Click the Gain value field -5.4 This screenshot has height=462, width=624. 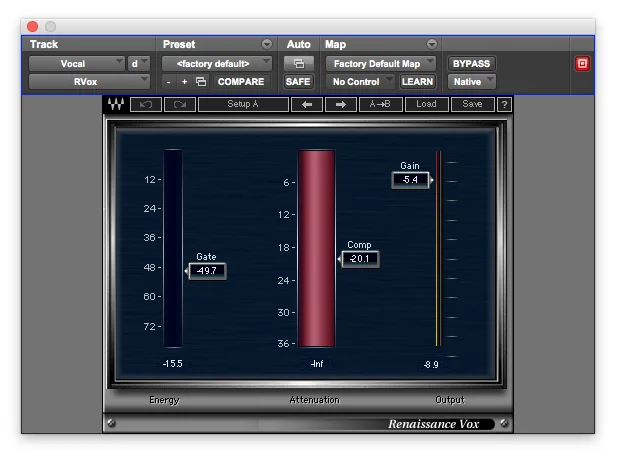click(410, 180)
